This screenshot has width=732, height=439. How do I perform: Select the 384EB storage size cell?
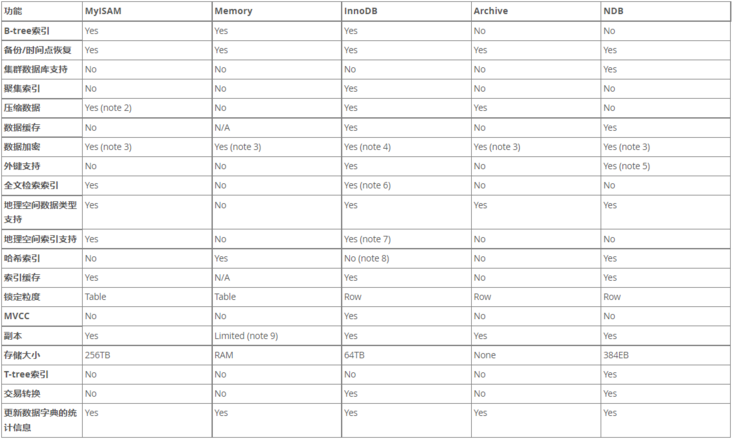click(616, 354)
